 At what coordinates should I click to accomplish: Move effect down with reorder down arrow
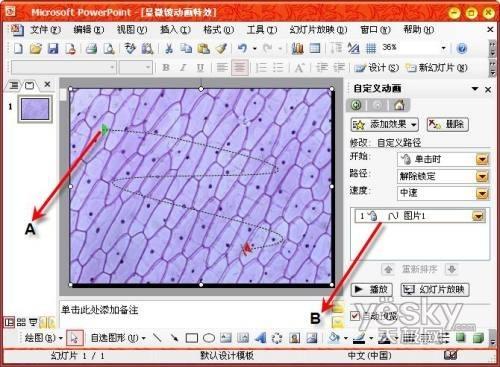tap(452, 269)
